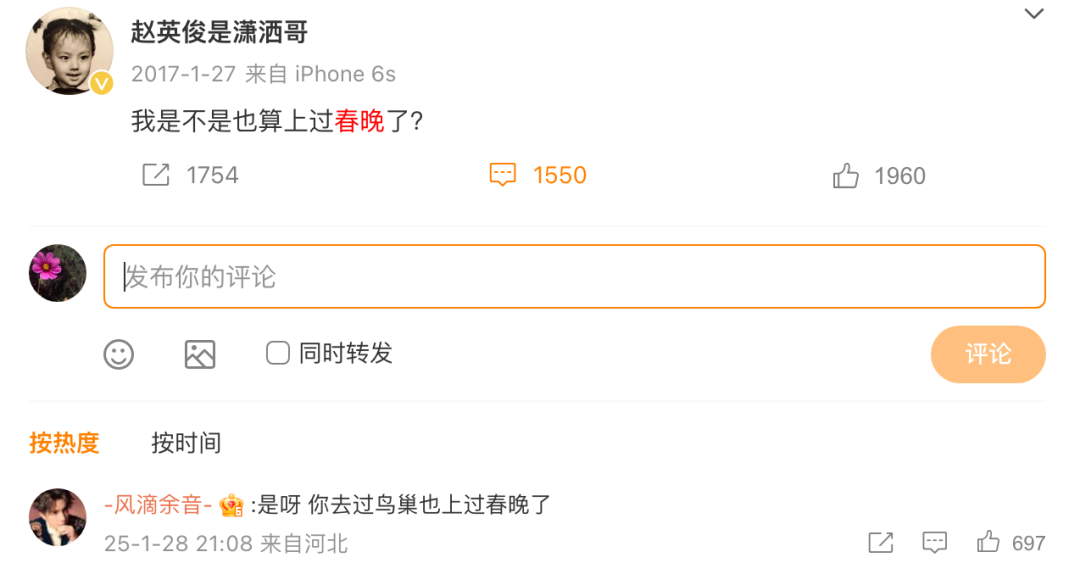
Task: Click the repost icon showing 1754
Action: (156, 176)
